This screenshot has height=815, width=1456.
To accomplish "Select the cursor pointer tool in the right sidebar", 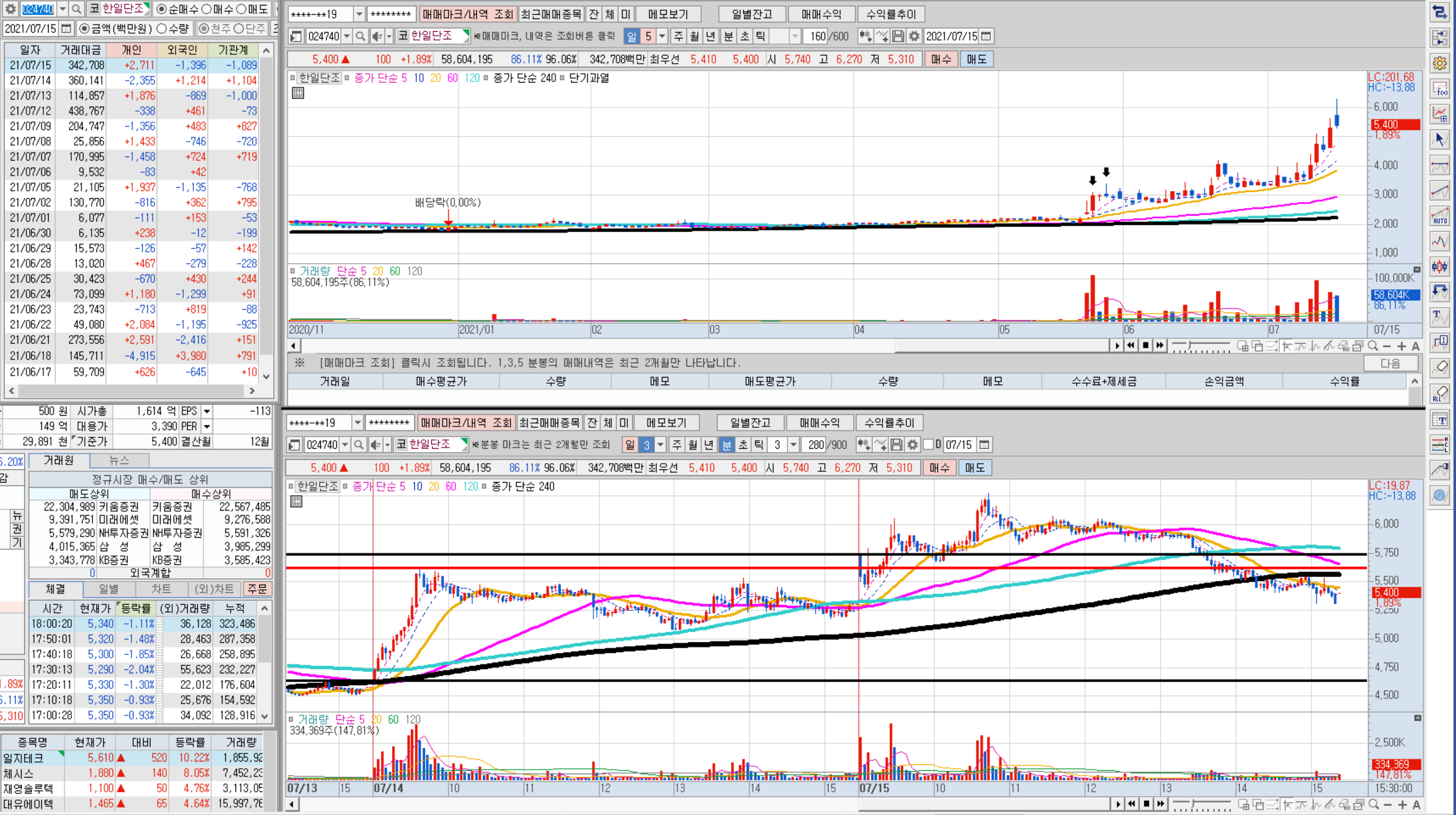I will coord(1439,140).
